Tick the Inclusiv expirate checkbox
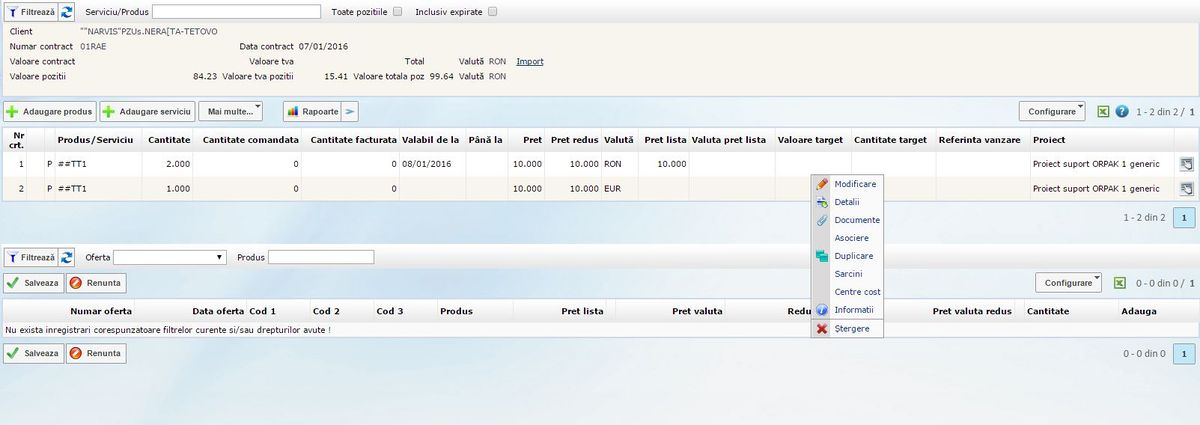This screenshot has height=425, width=1200. pyautogui.click(x=492, y=12)
